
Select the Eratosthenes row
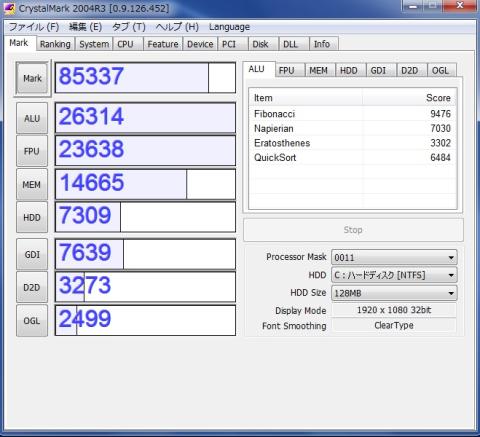tap(353, 143)
